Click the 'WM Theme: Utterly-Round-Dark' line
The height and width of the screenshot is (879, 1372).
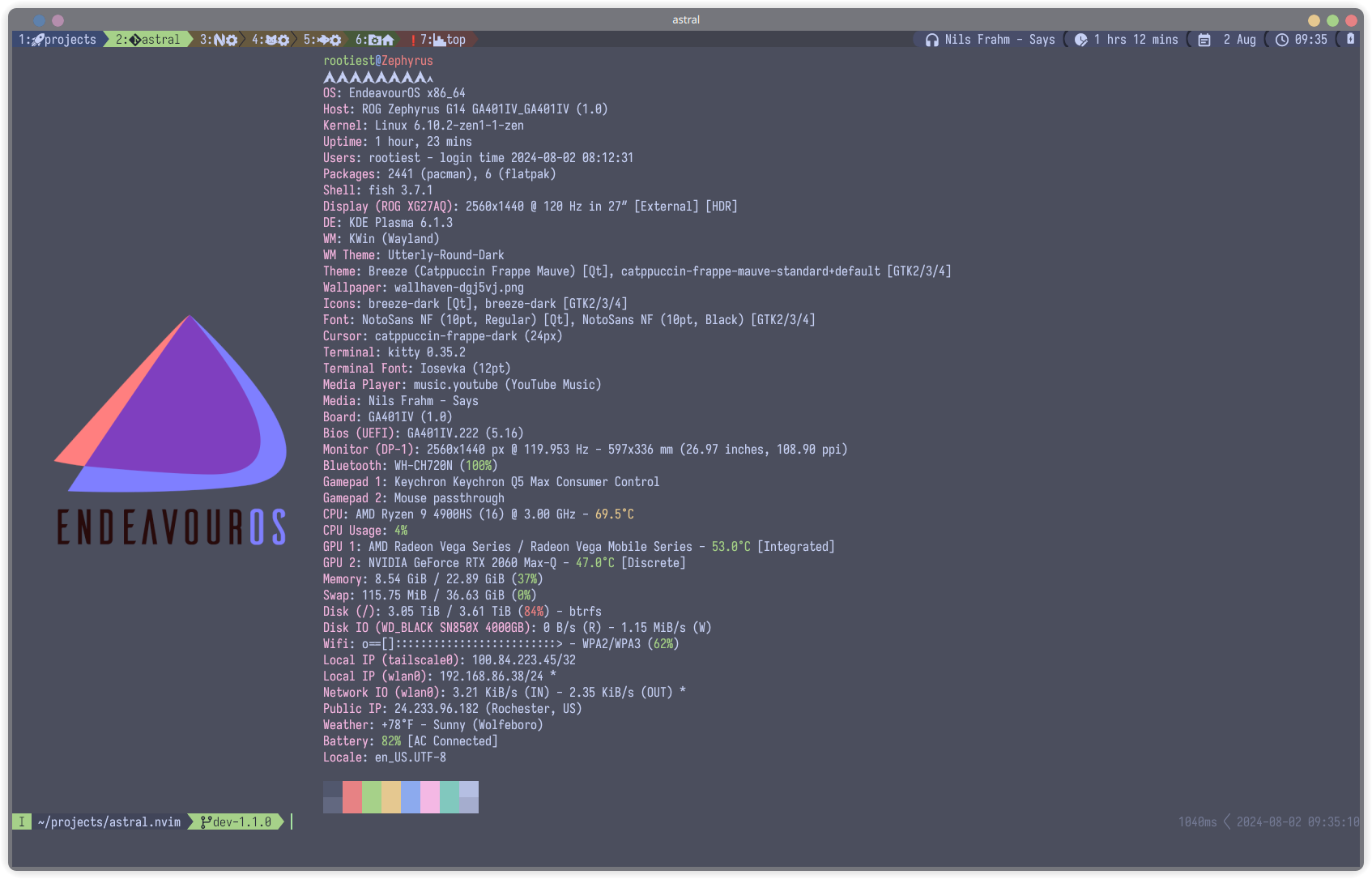coord(414,255)
